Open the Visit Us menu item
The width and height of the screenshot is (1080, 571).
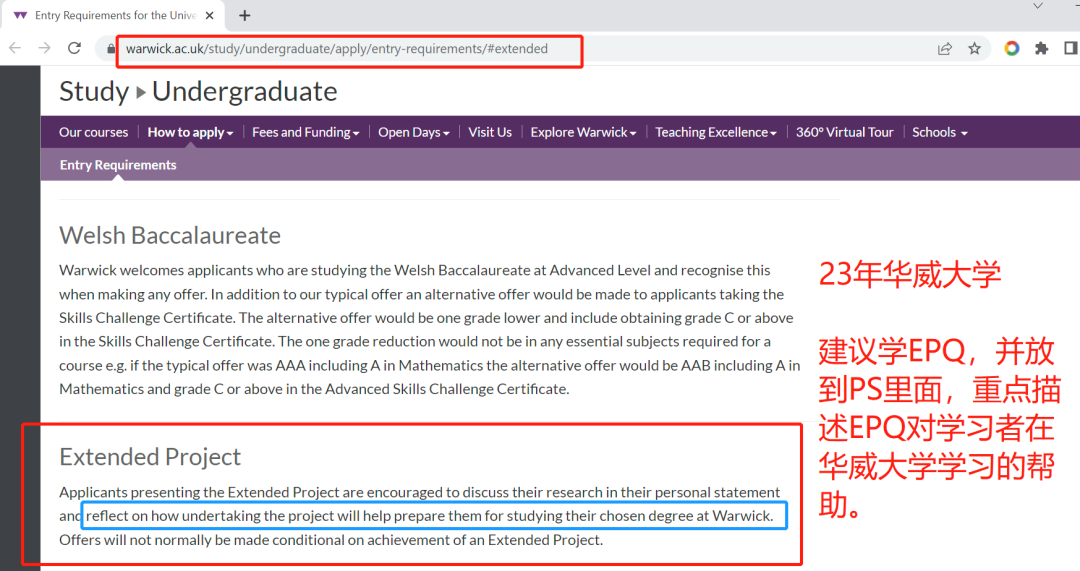(490, 132)
